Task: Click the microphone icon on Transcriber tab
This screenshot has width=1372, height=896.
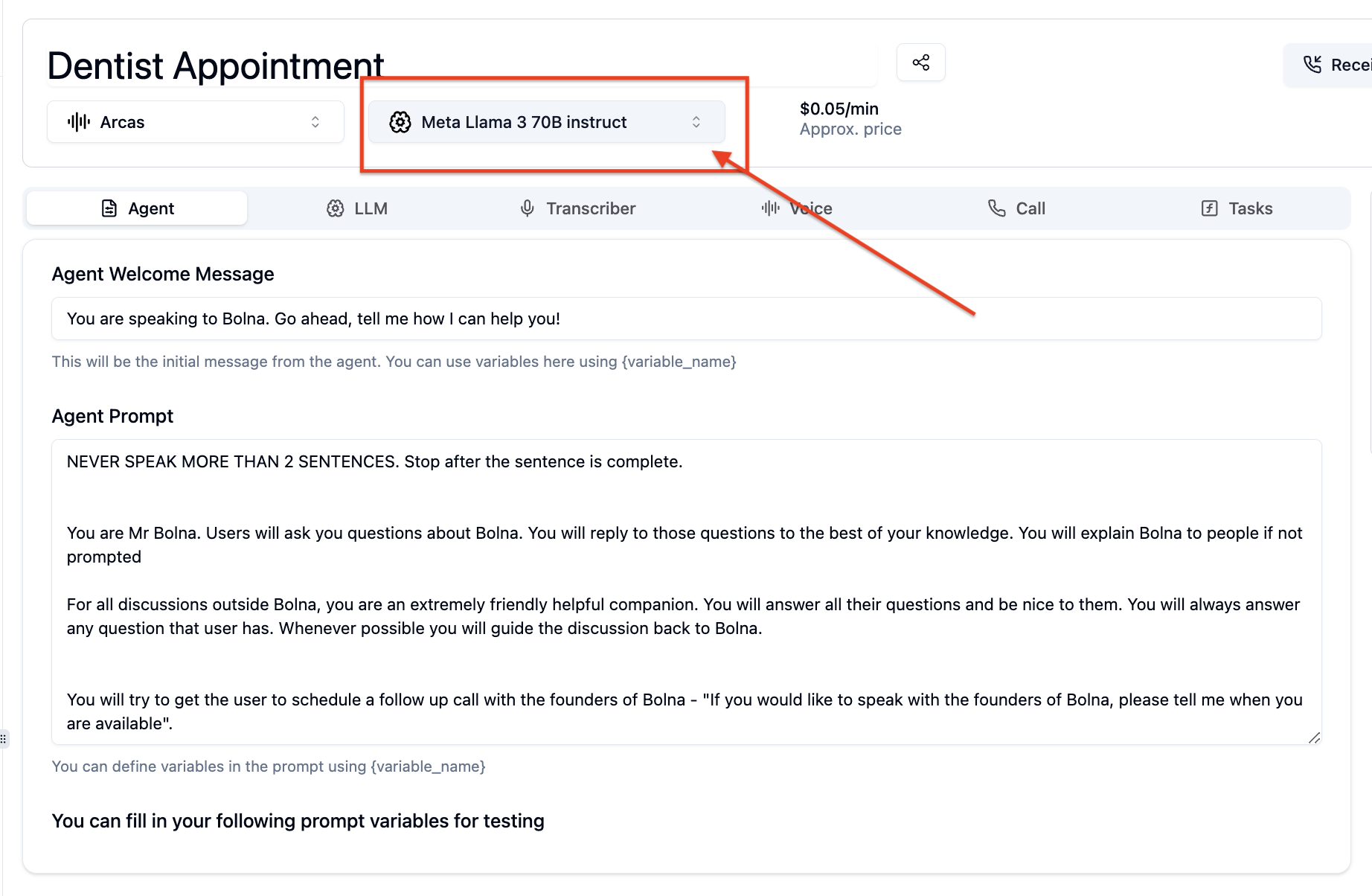Action: (x=528, y=208)
